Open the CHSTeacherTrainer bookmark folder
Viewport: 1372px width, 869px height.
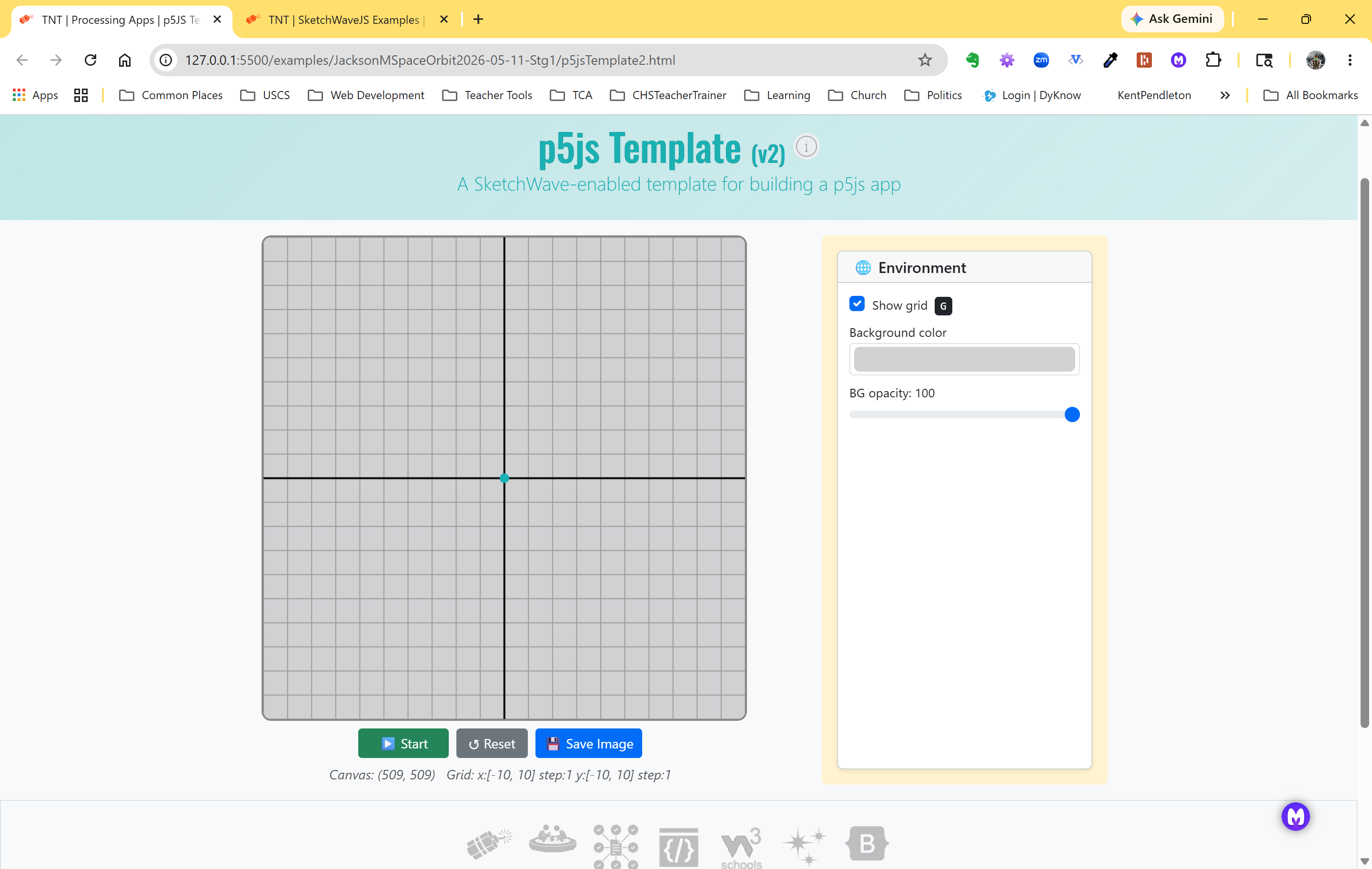[x=668, y=95]
